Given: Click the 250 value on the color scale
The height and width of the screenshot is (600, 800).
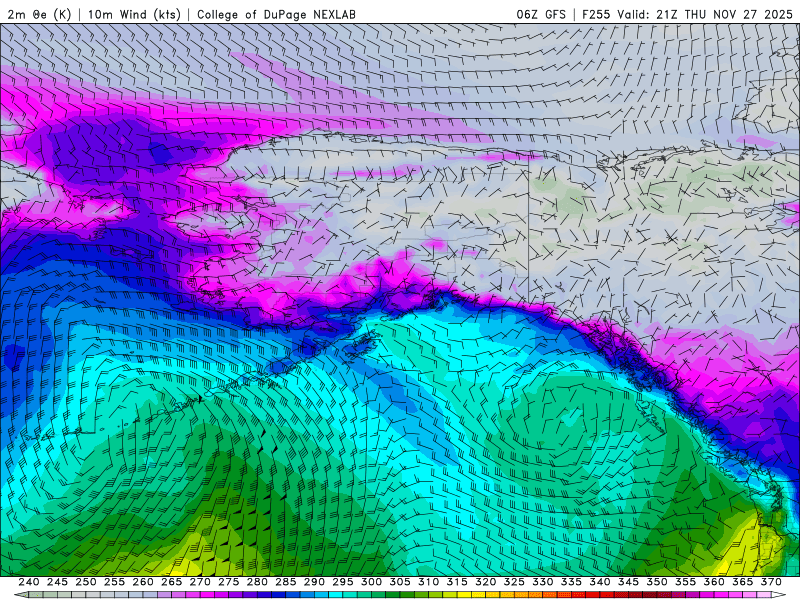Looking at the screenshot, I should click(x=86, y=582).
